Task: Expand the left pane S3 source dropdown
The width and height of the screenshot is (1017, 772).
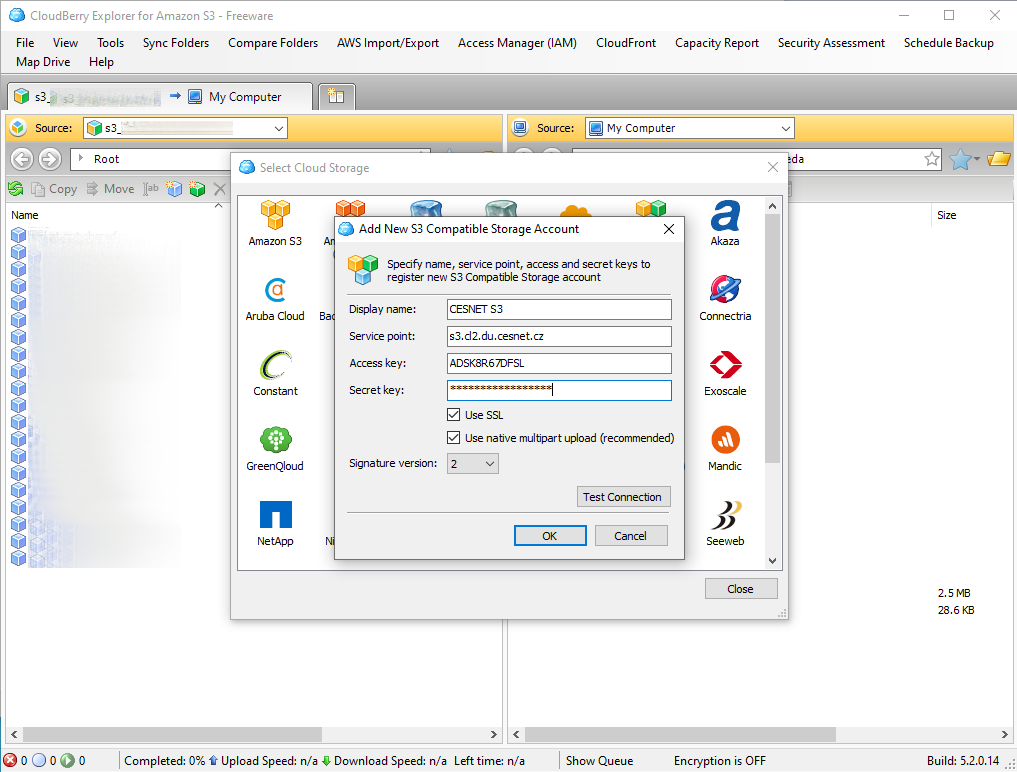Action: [278, 128]
